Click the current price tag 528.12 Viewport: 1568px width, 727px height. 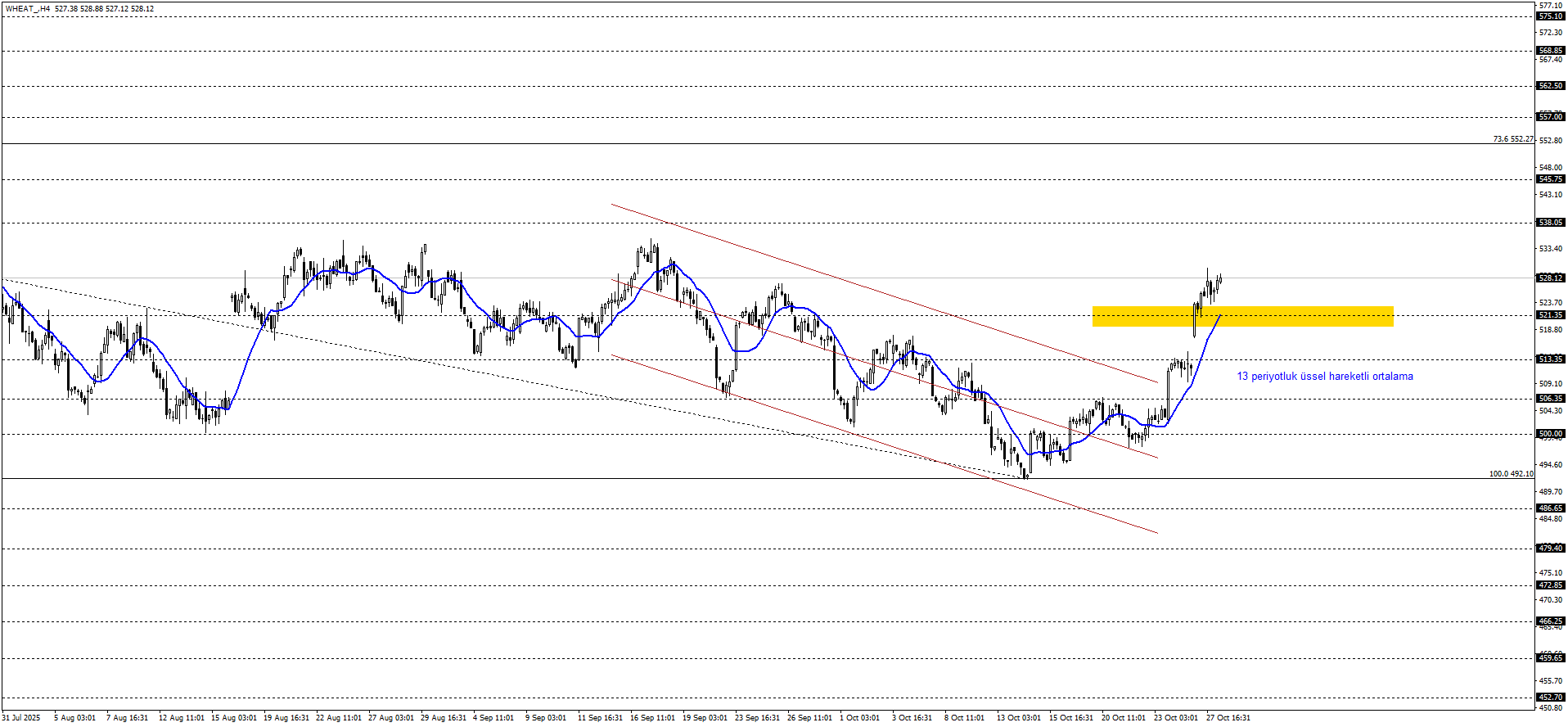tap(1551, 278)
